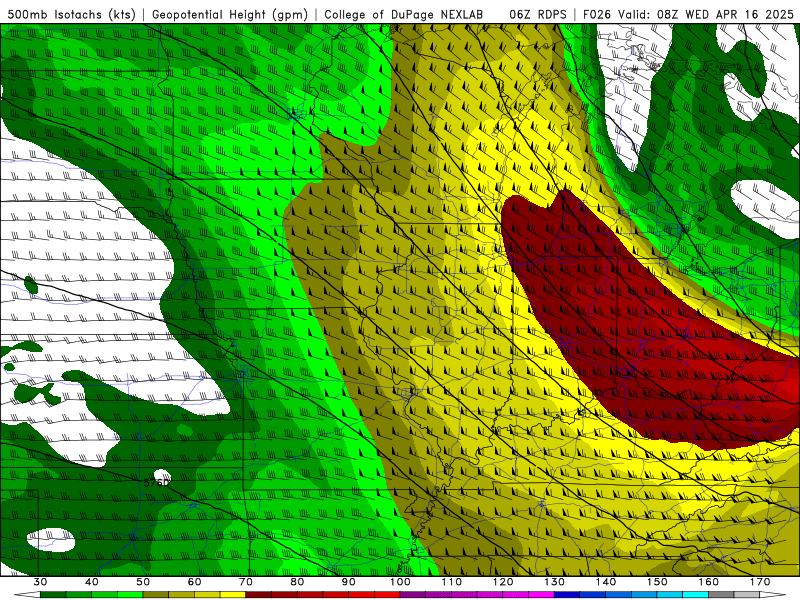This screenshot has width=800, height=600.
Task: Click the '140' value on the color scale
Action: click(x=606, y=582)
